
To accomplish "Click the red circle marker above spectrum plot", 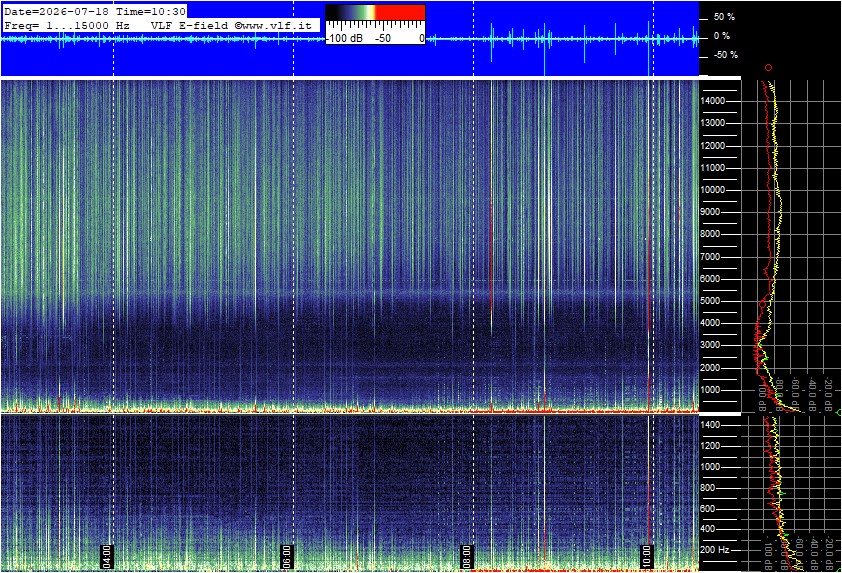I will [x=768, y=68].
